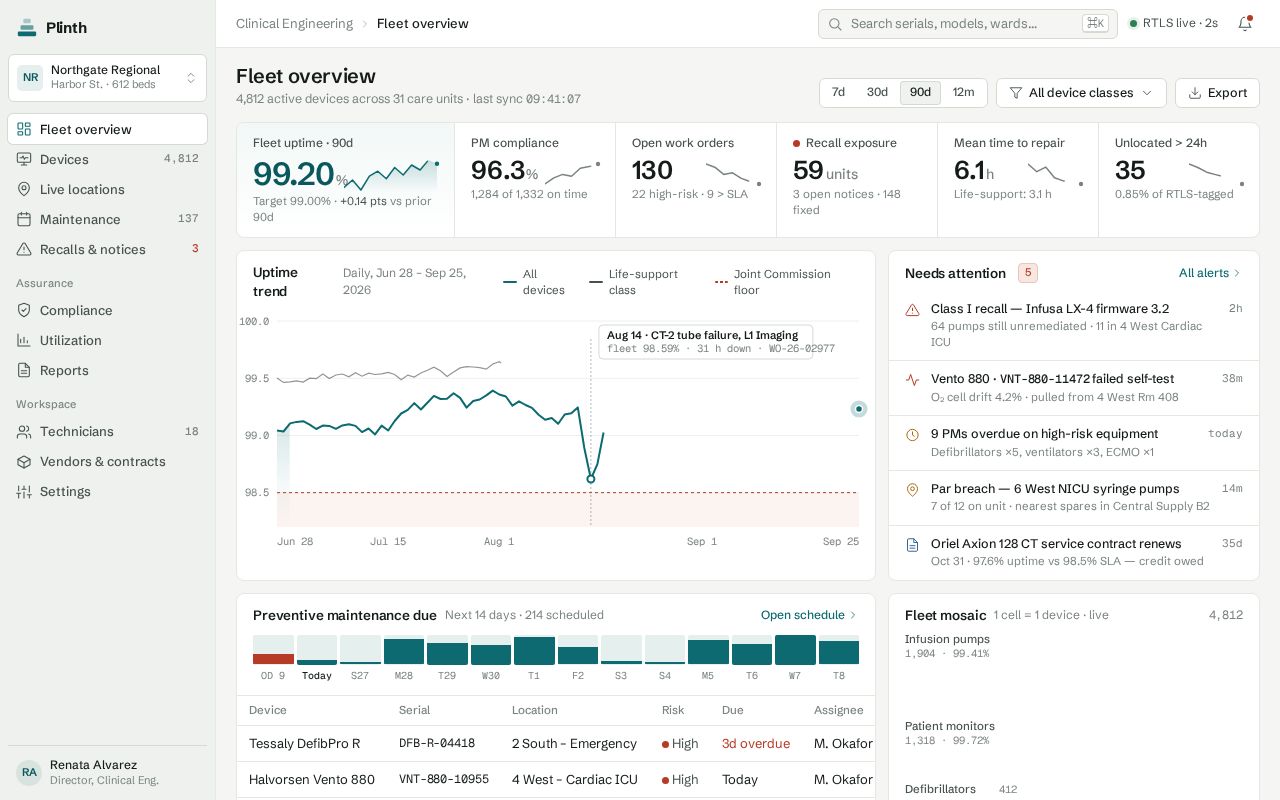The image size is (1280, 800).
Task: Click the Reports document icon
Action: 24,371
